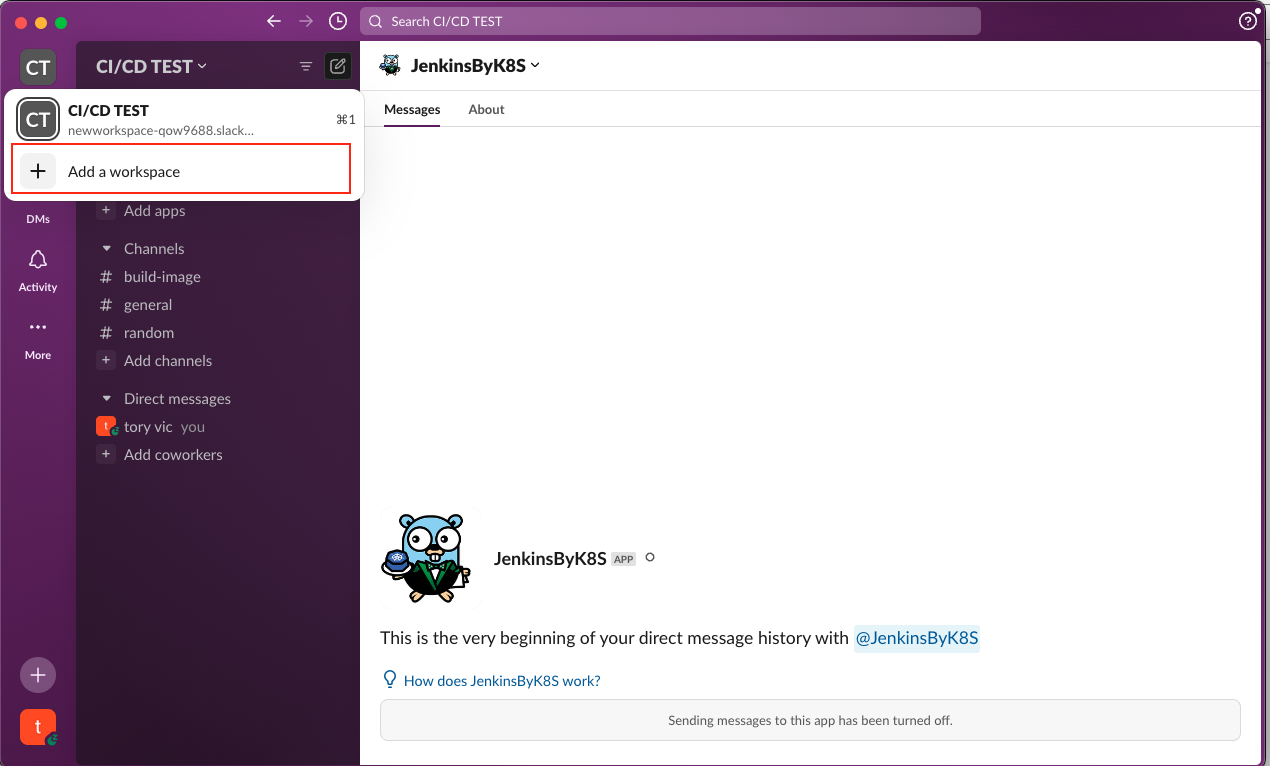Open the tory vic direct message

[x=150, y=427]
